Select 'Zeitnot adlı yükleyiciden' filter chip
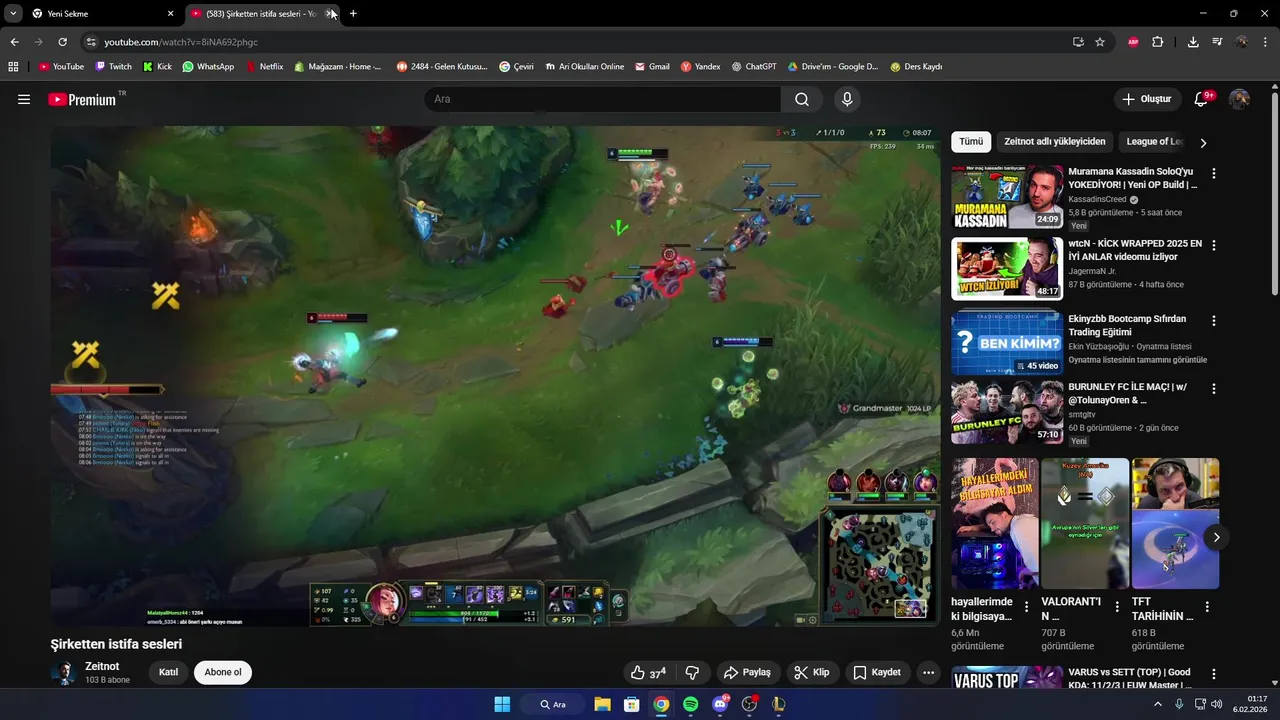Viewport: 1280px width, 720px height. (x=1054, y=142)
